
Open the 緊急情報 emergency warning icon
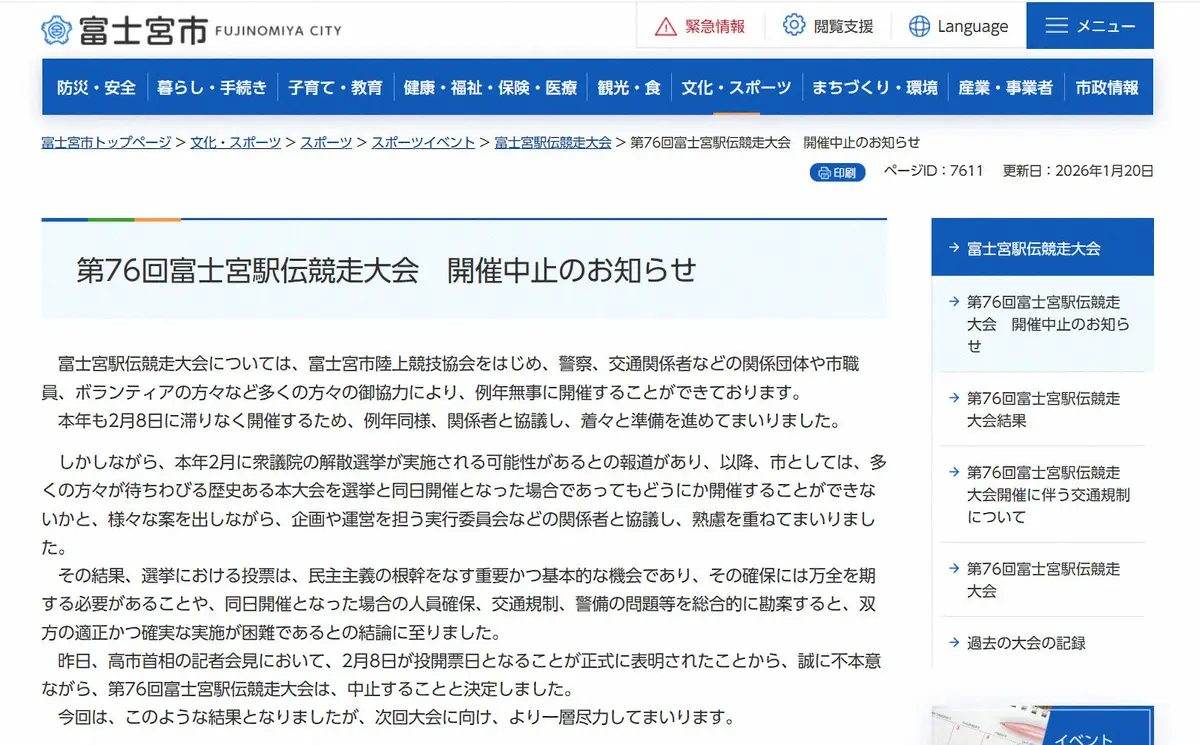[666, 26]
